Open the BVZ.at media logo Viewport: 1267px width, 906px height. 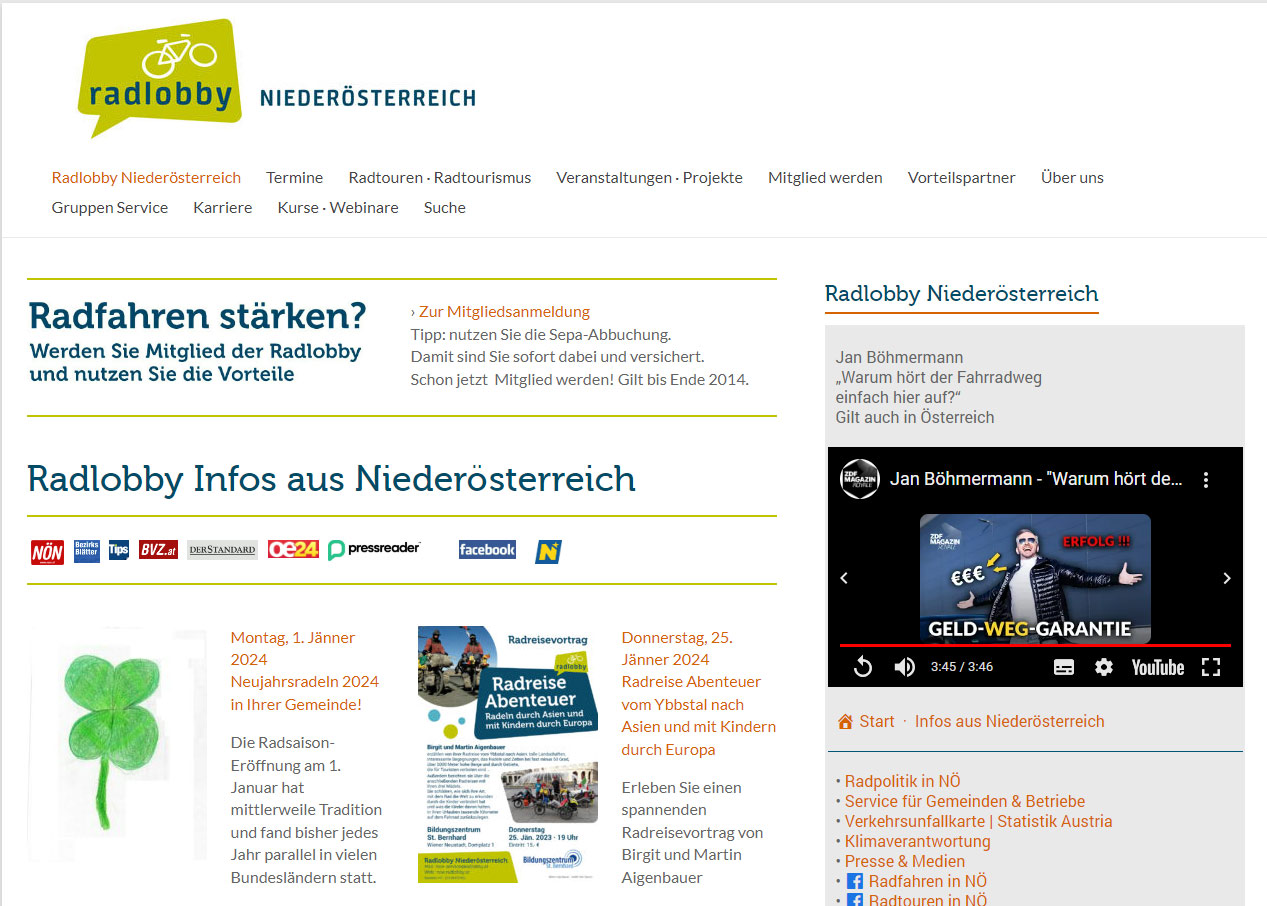click(x=158, y=550)
